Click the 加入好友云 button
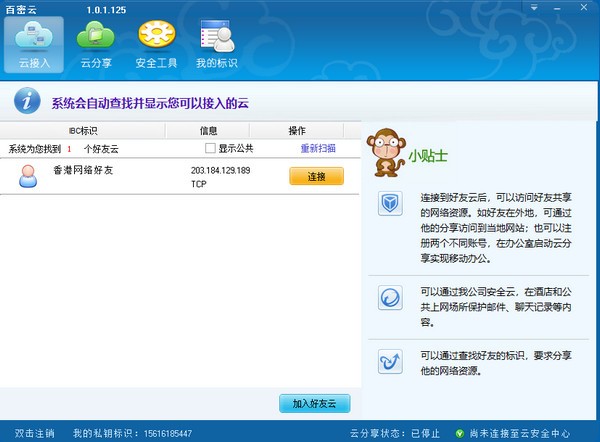Screen dimensions: 600x442 315,403
